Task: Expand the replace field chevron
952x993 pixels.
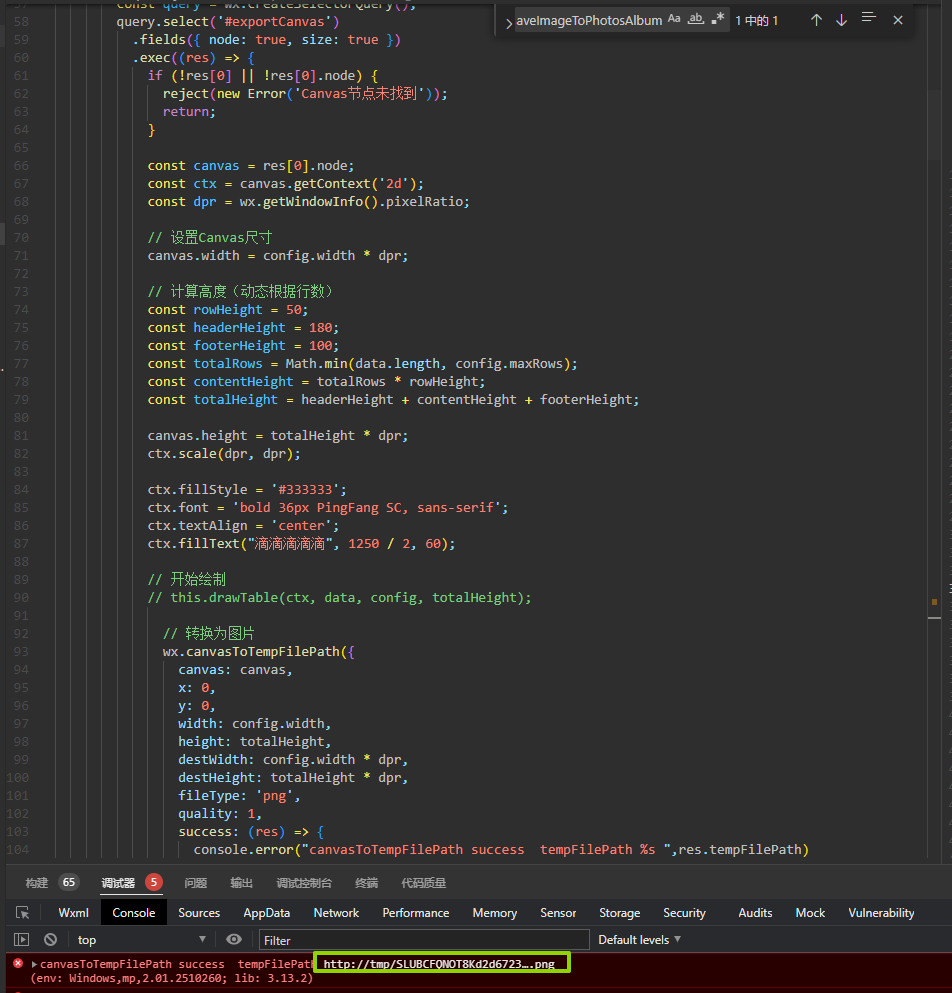Action: [508, 23]
